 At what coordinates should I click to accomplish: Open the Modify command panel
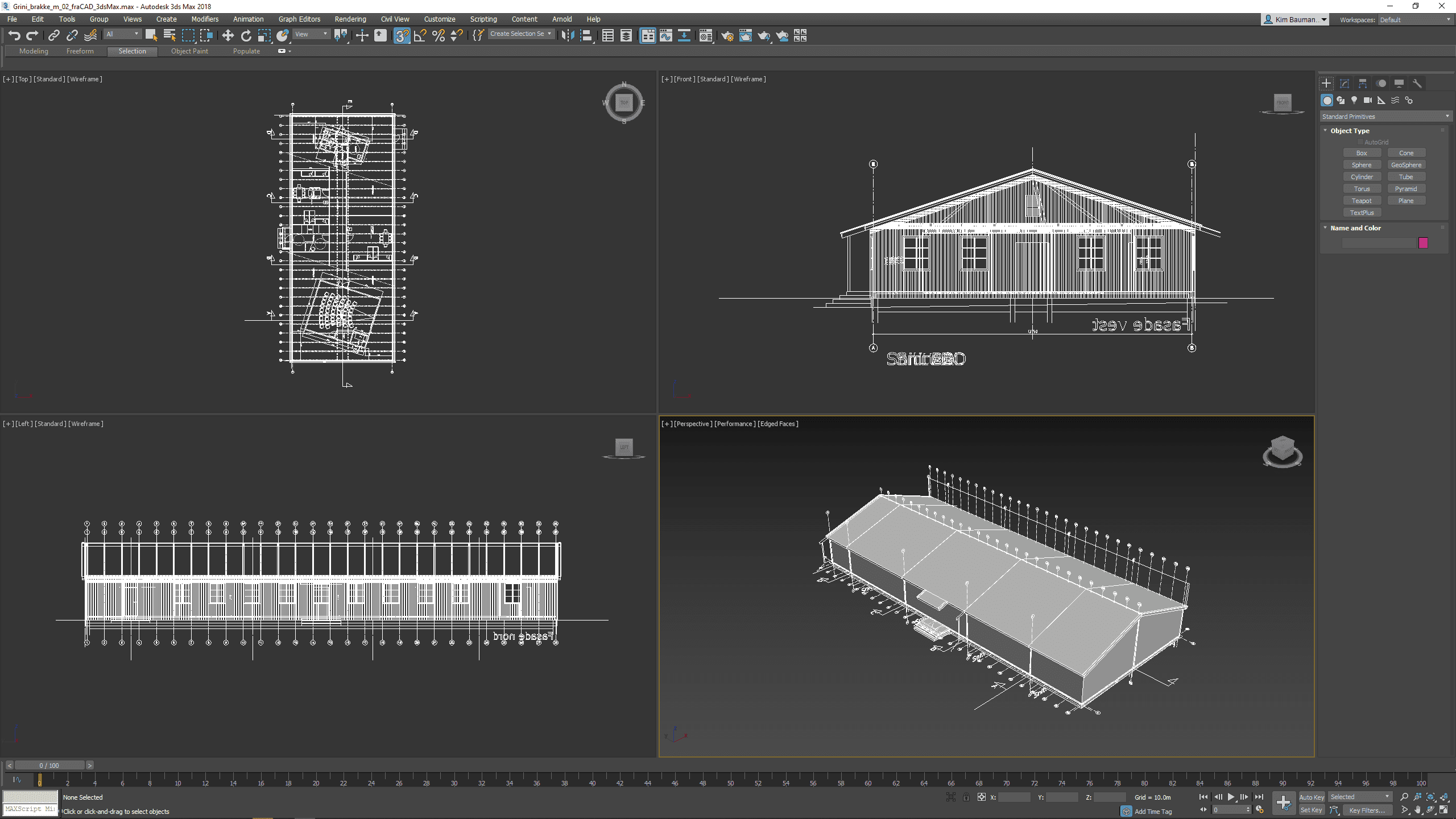click(x=1345, y=84)
